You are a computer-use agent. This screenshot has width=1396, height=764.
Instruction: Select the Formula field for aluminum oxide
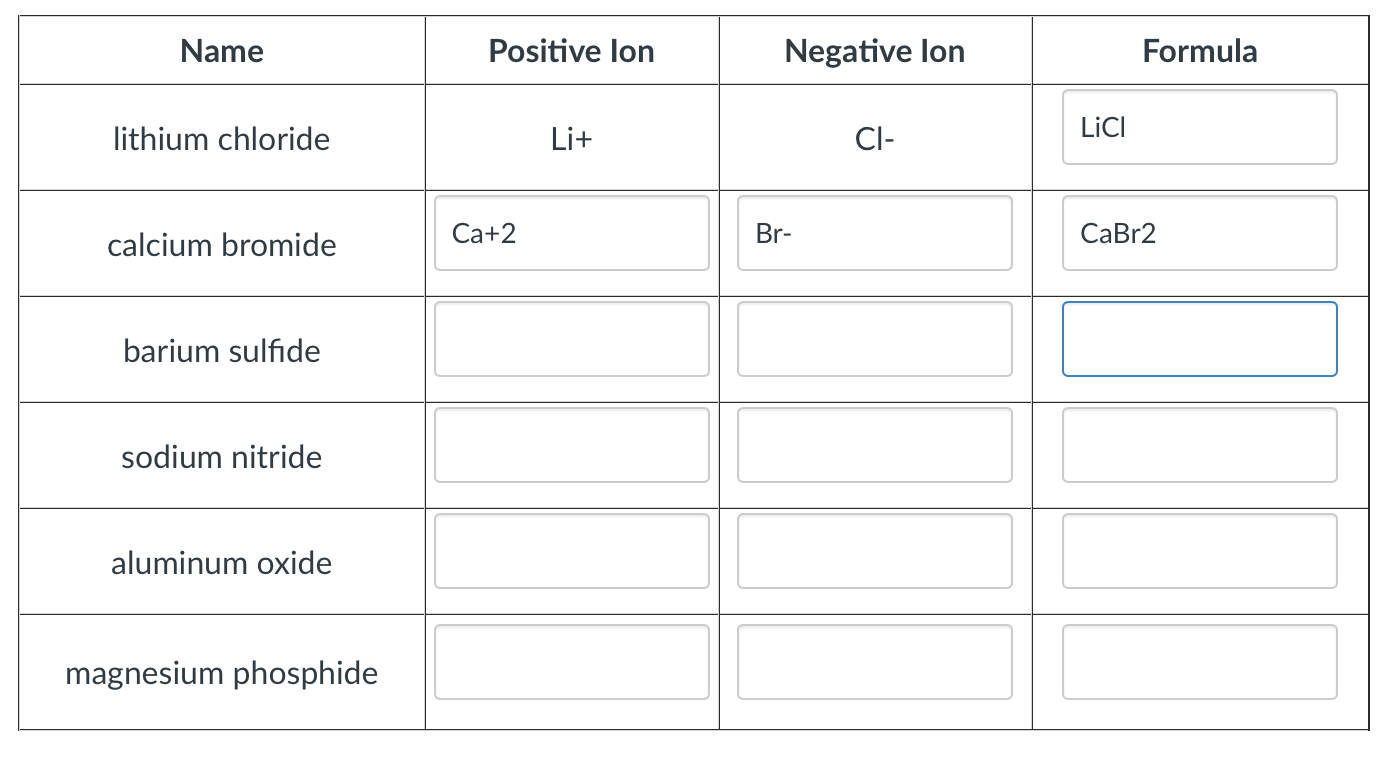coord(1199,551)
